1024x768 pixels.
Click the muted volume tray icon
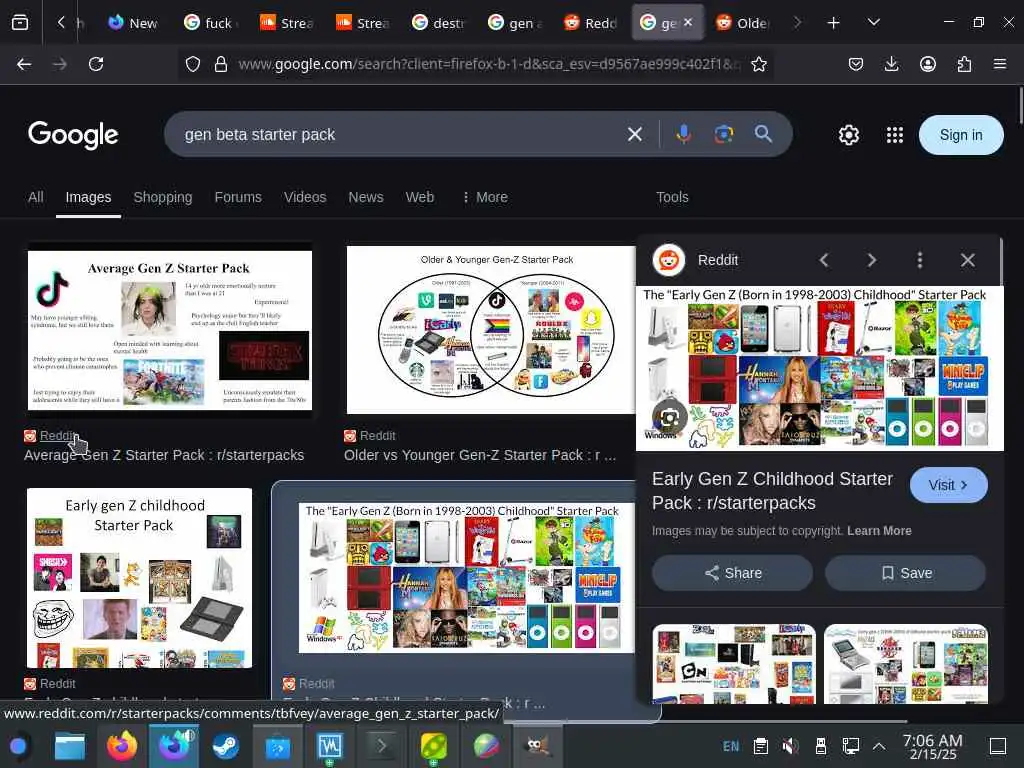point(790,746)
